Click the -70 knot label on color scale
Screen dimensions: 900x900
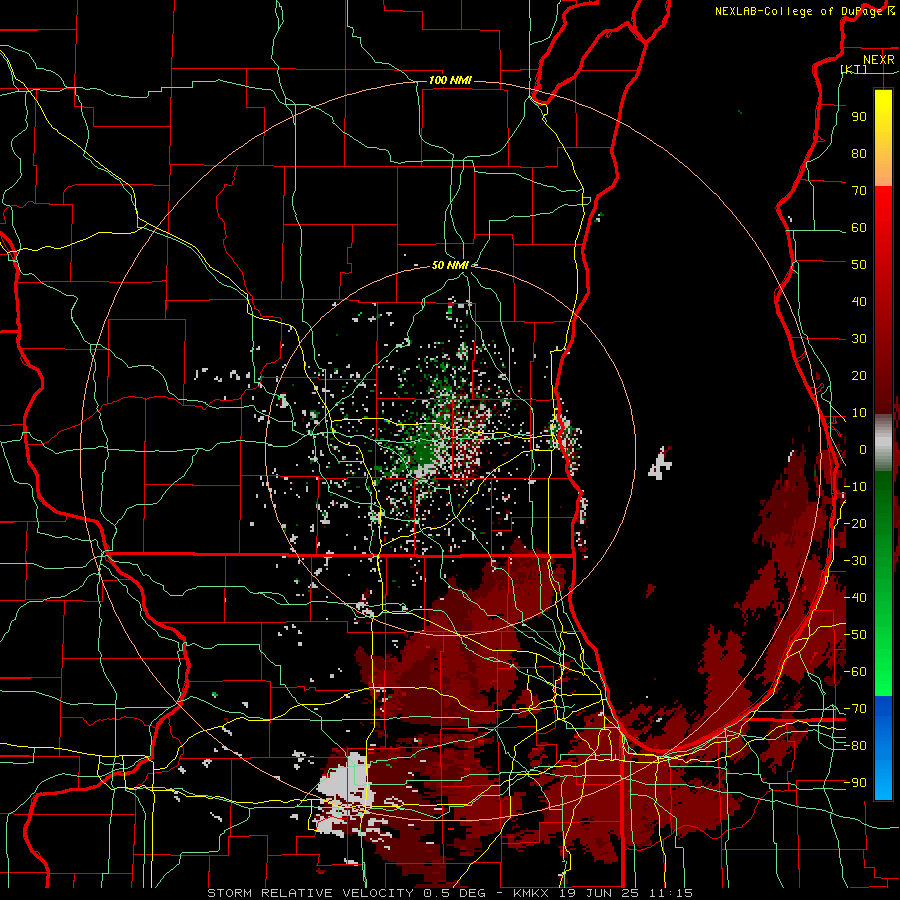(855, 708)
